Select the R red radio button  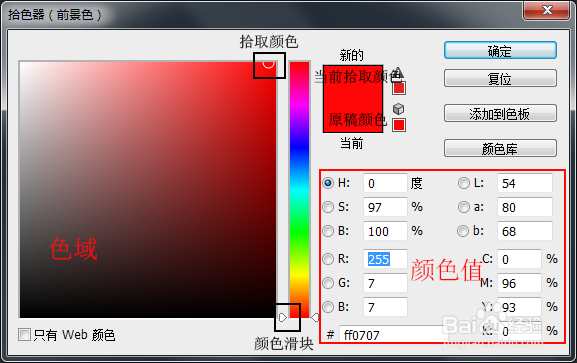pyautogui.click(x=328, y=259)
